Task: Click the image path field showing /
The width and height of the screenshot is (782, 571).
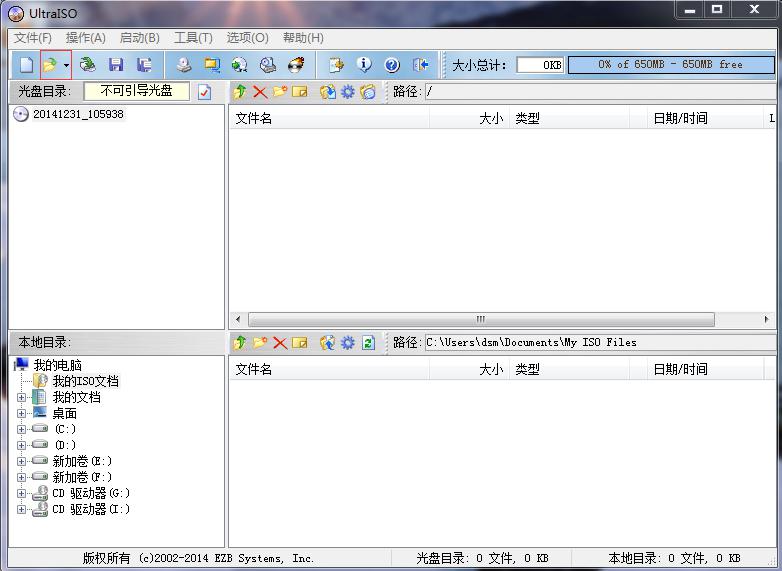Action: click(600, 92)
